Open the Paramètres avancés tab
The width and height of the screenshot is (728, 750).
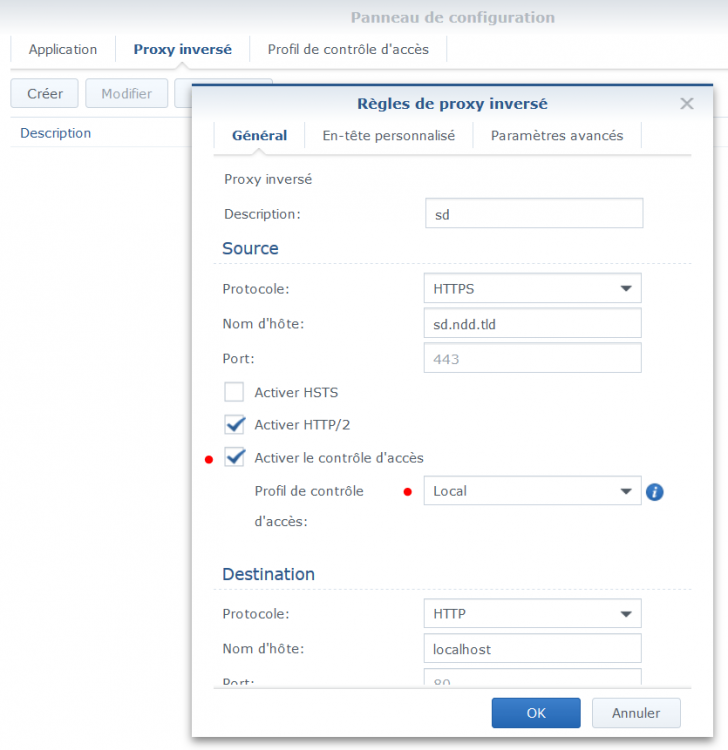click(556, 136)
